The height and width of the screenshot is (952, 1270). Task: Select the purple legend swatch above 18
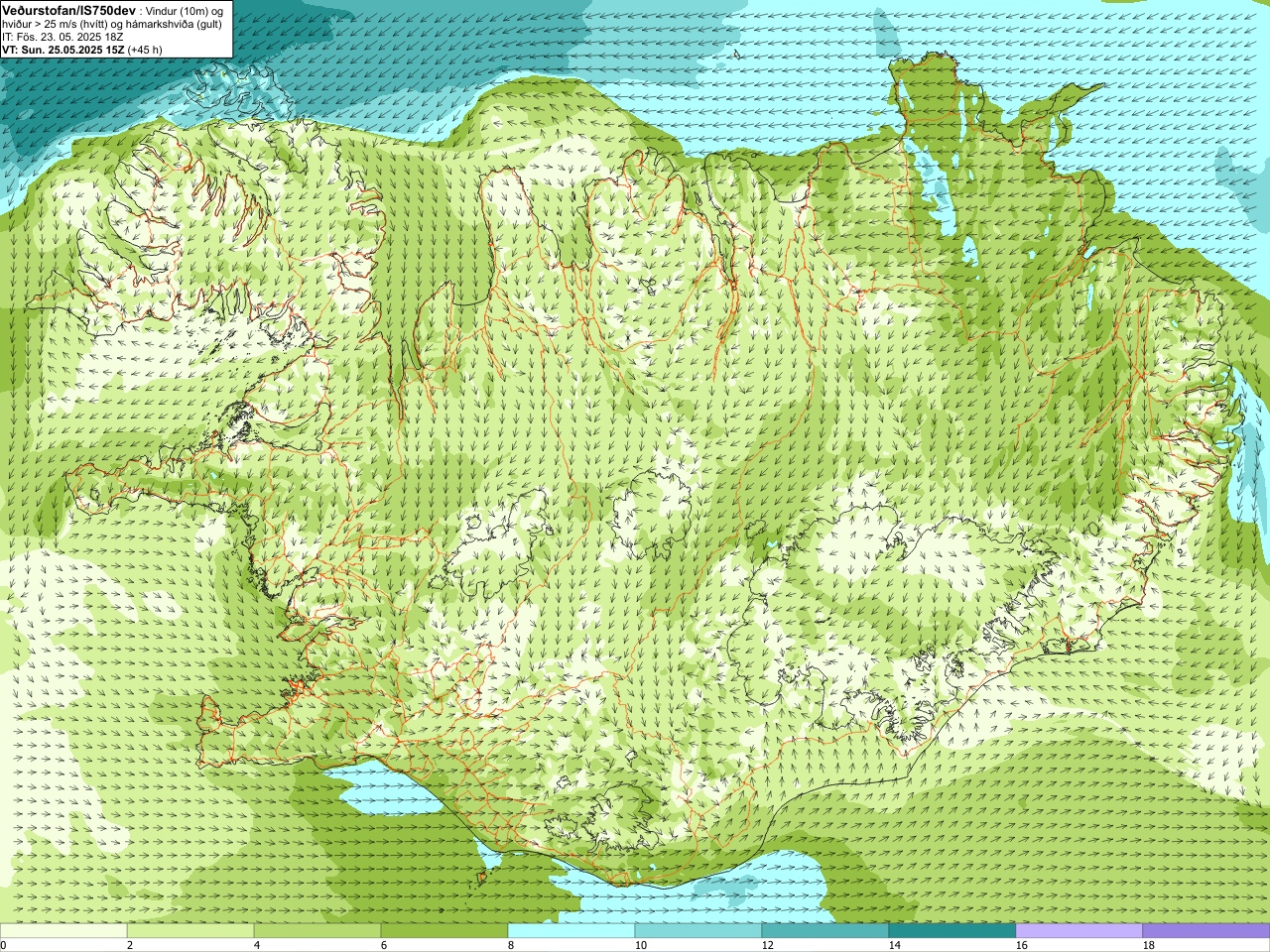1206,931
